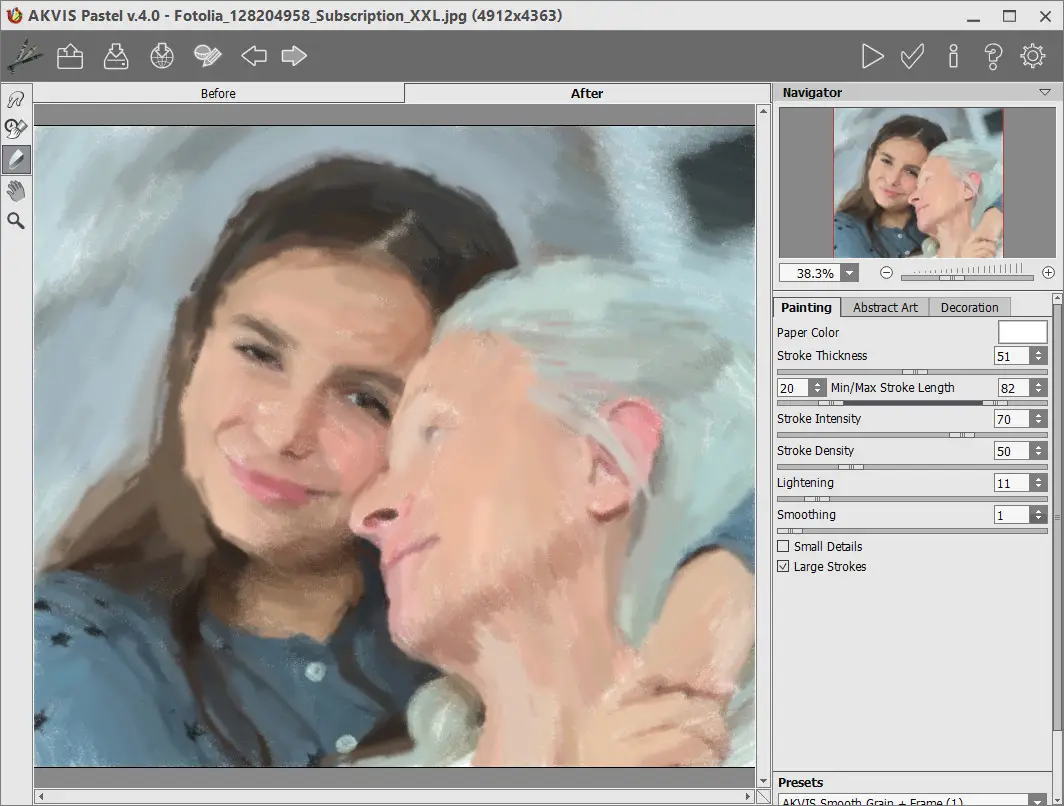Switch to the Before tab
Screen dimensions: 1064x806
218,93
